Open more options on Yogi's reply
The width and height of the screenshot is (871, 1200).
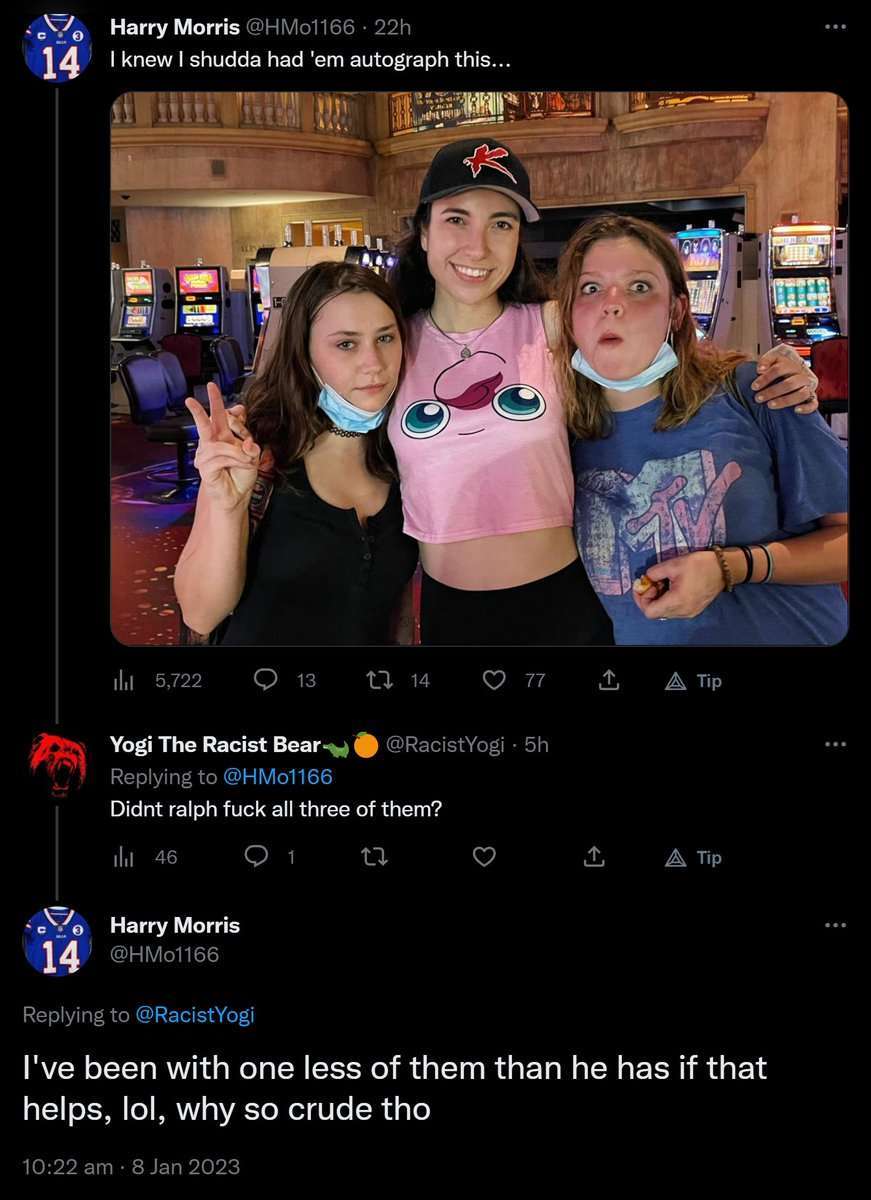[x=835, y=744]
